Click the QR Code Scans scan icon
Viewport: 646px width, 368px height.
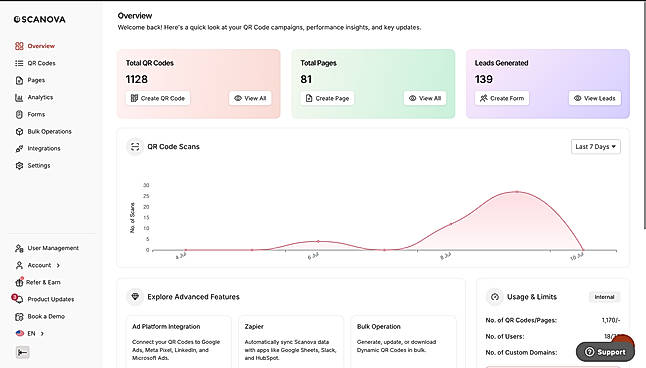tap(135, 147)
